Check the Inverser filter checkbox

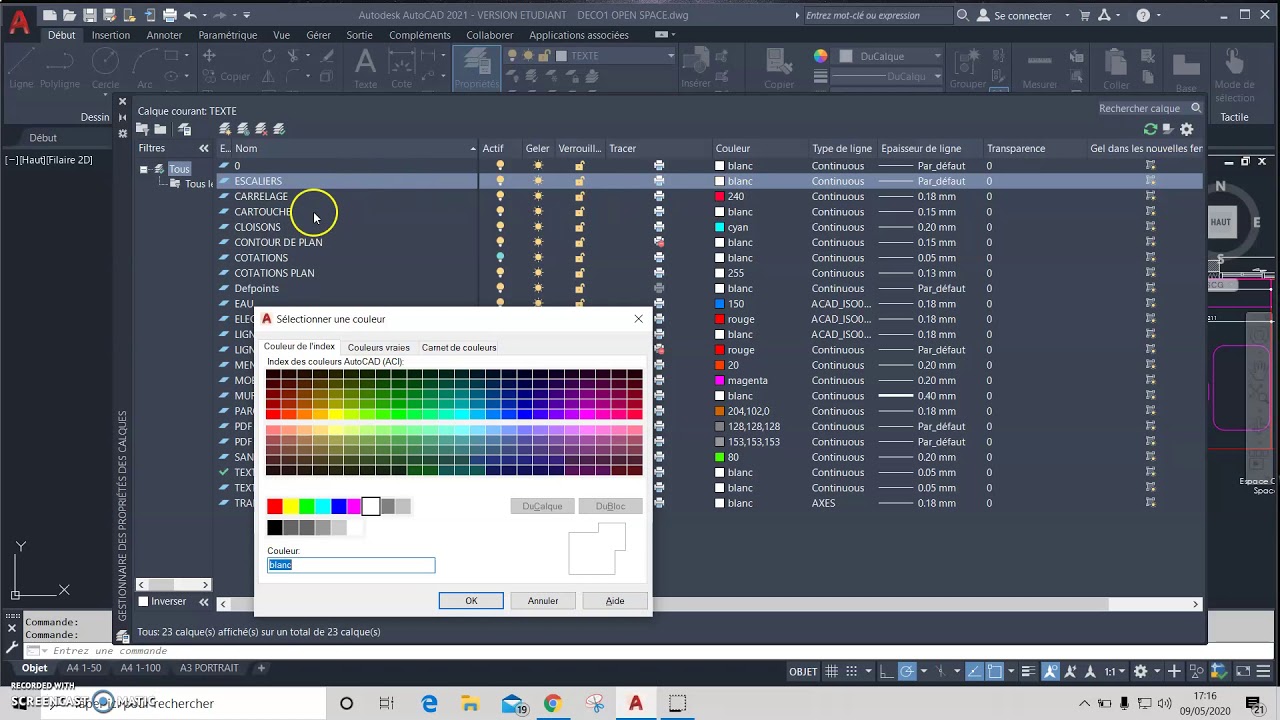click(143, 601)
